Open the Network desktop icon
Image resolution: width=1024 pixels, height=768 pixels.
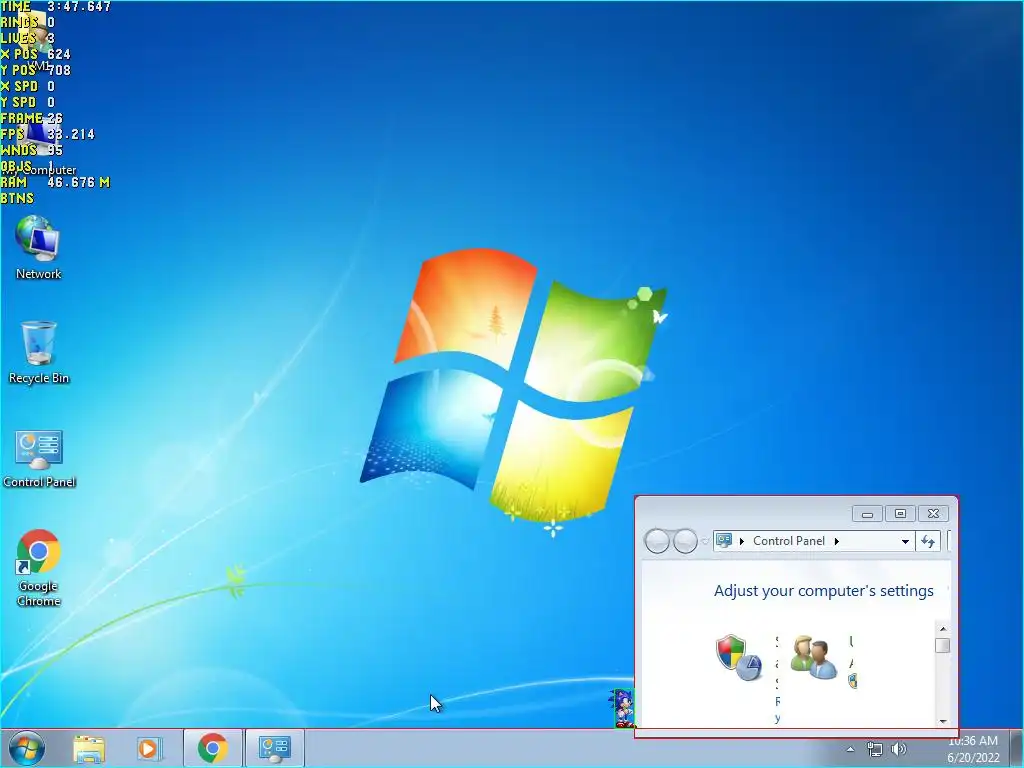(39, 247)
